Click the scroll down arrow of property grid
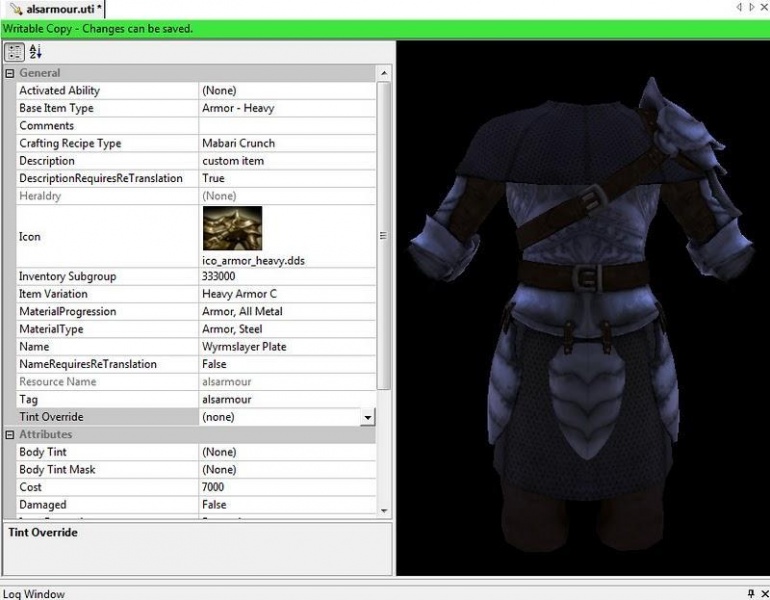770x600 pixels. (384, 510)
